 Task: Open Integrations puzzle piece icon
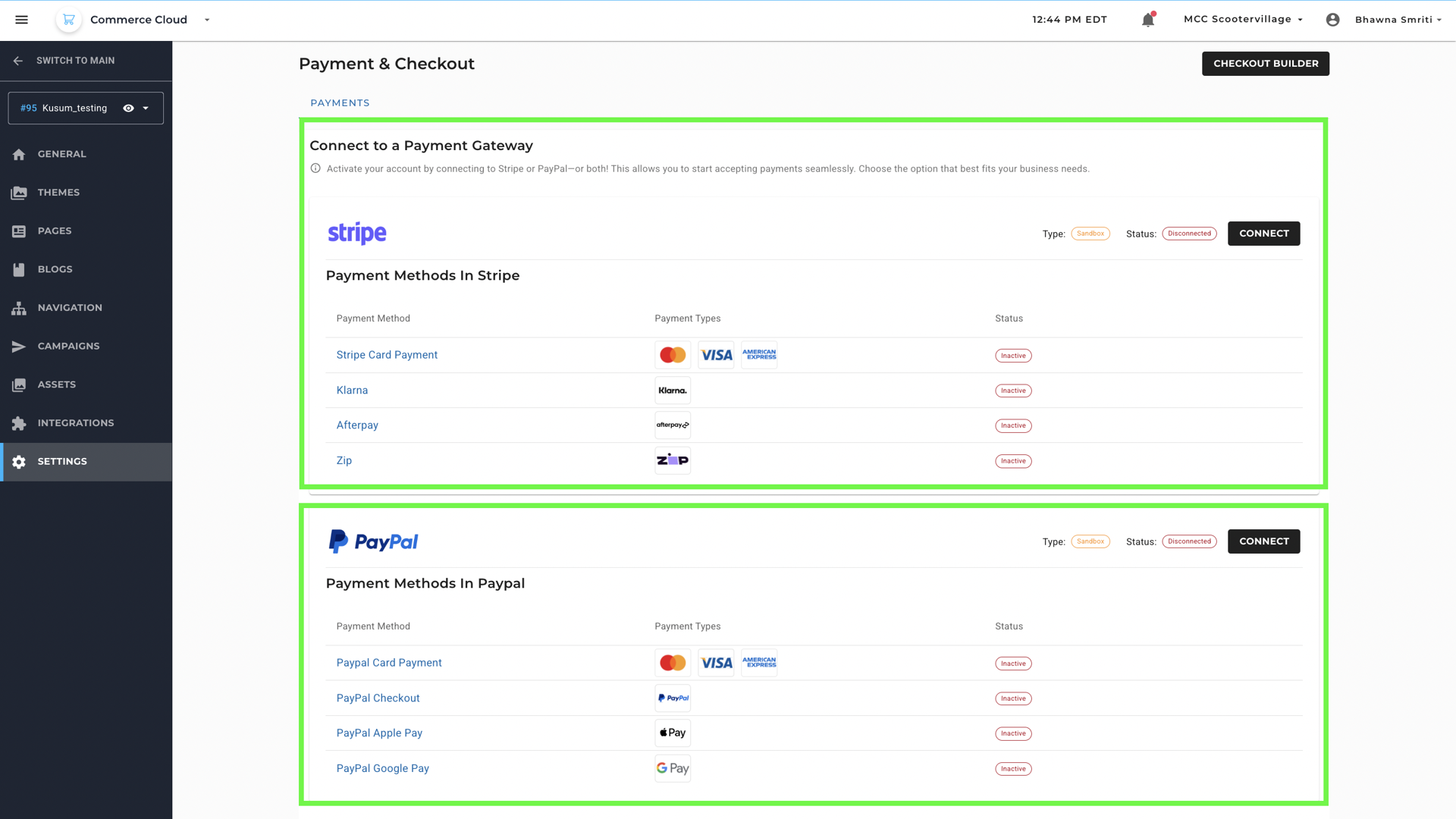point(19,423)
